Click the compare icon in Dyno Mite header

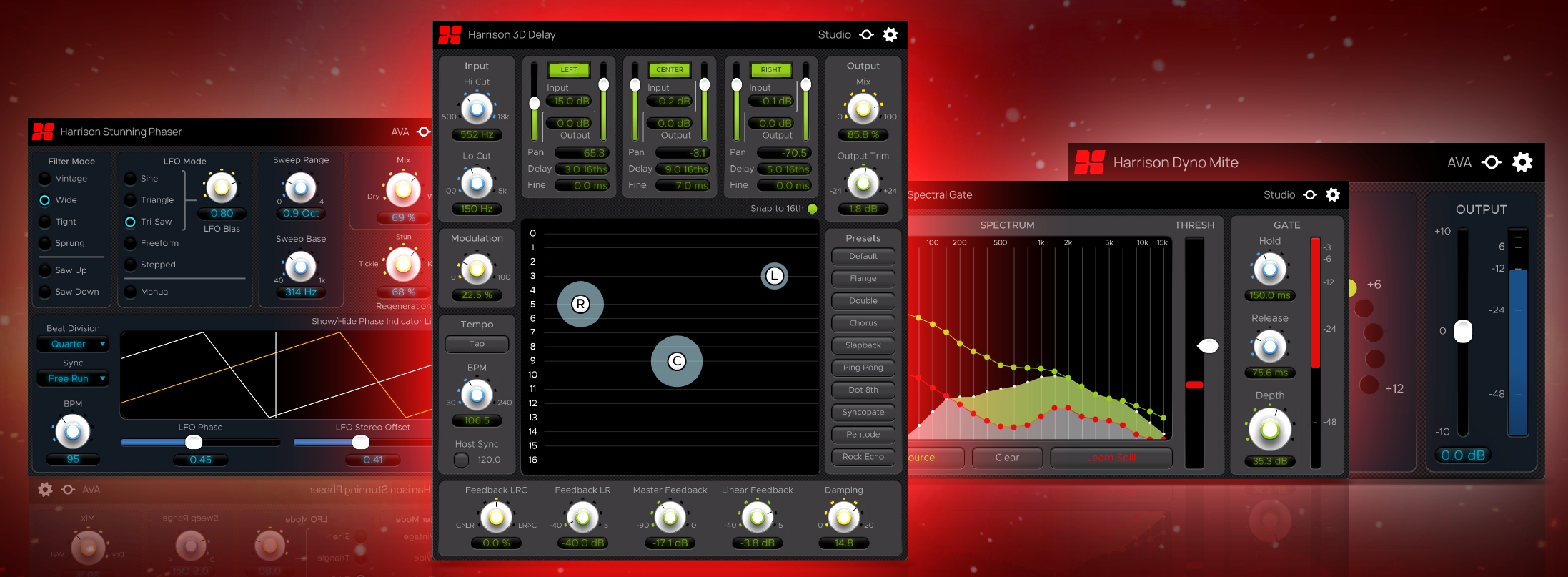[1491, 162]
